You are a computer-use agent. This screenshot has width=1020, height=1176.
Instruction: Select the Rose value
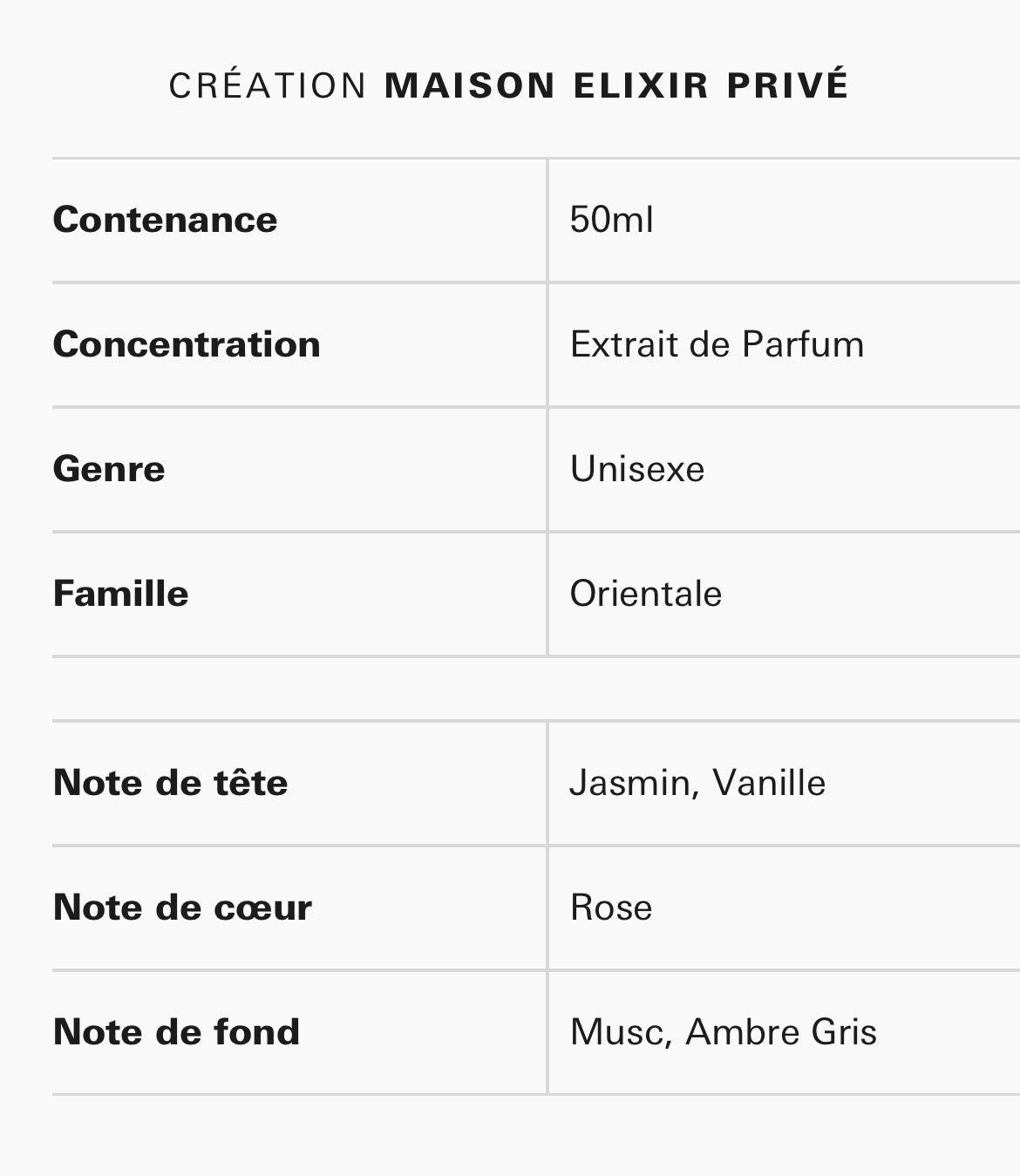coord(611,907)
